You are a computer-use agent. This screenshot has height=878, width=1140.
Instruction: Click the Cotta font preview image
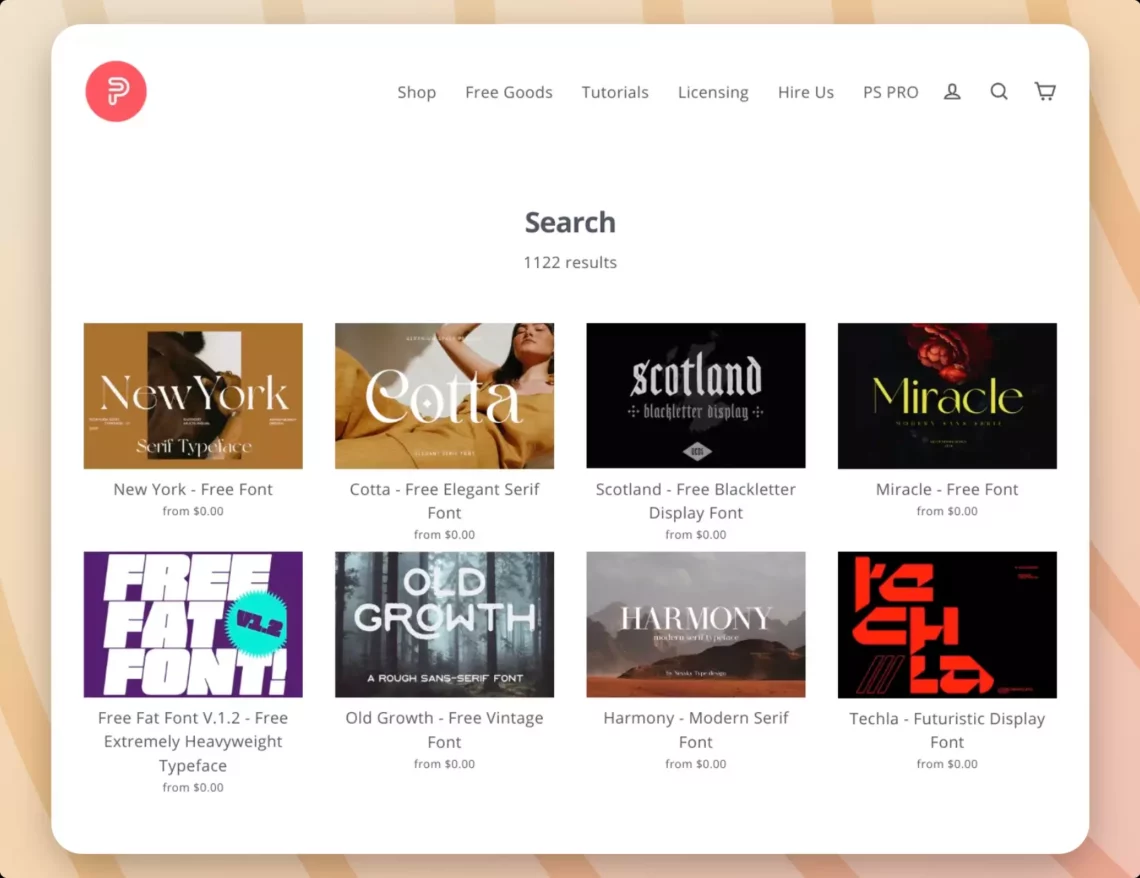click(x=444, y=395)
